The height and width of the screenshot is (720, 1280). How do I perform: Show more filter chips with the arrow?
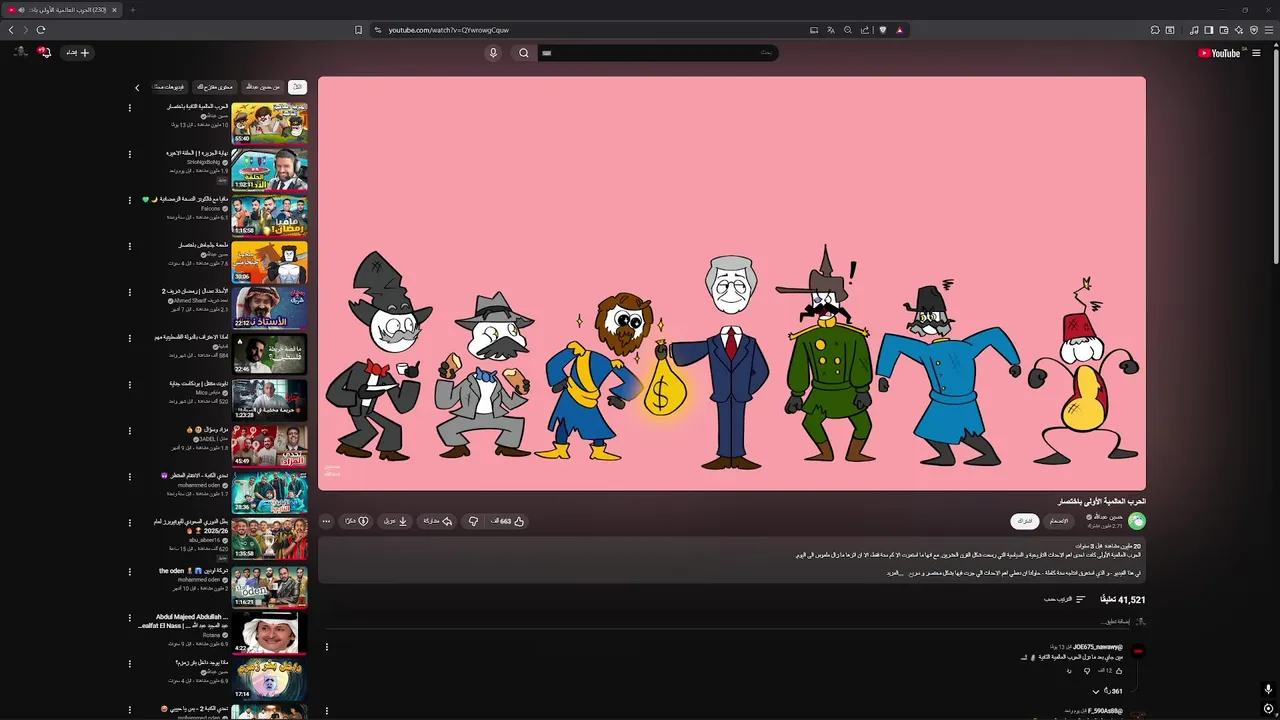pos(137,87)
